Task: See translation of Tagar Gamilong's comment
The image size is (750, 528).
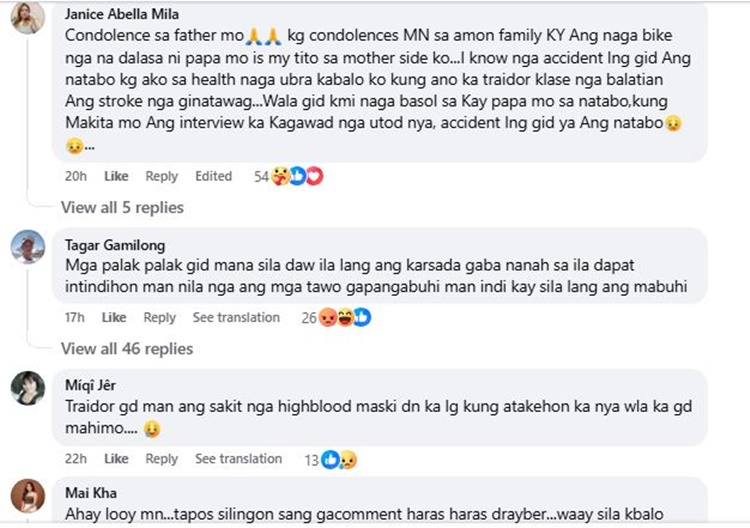Action: point(236,317)
